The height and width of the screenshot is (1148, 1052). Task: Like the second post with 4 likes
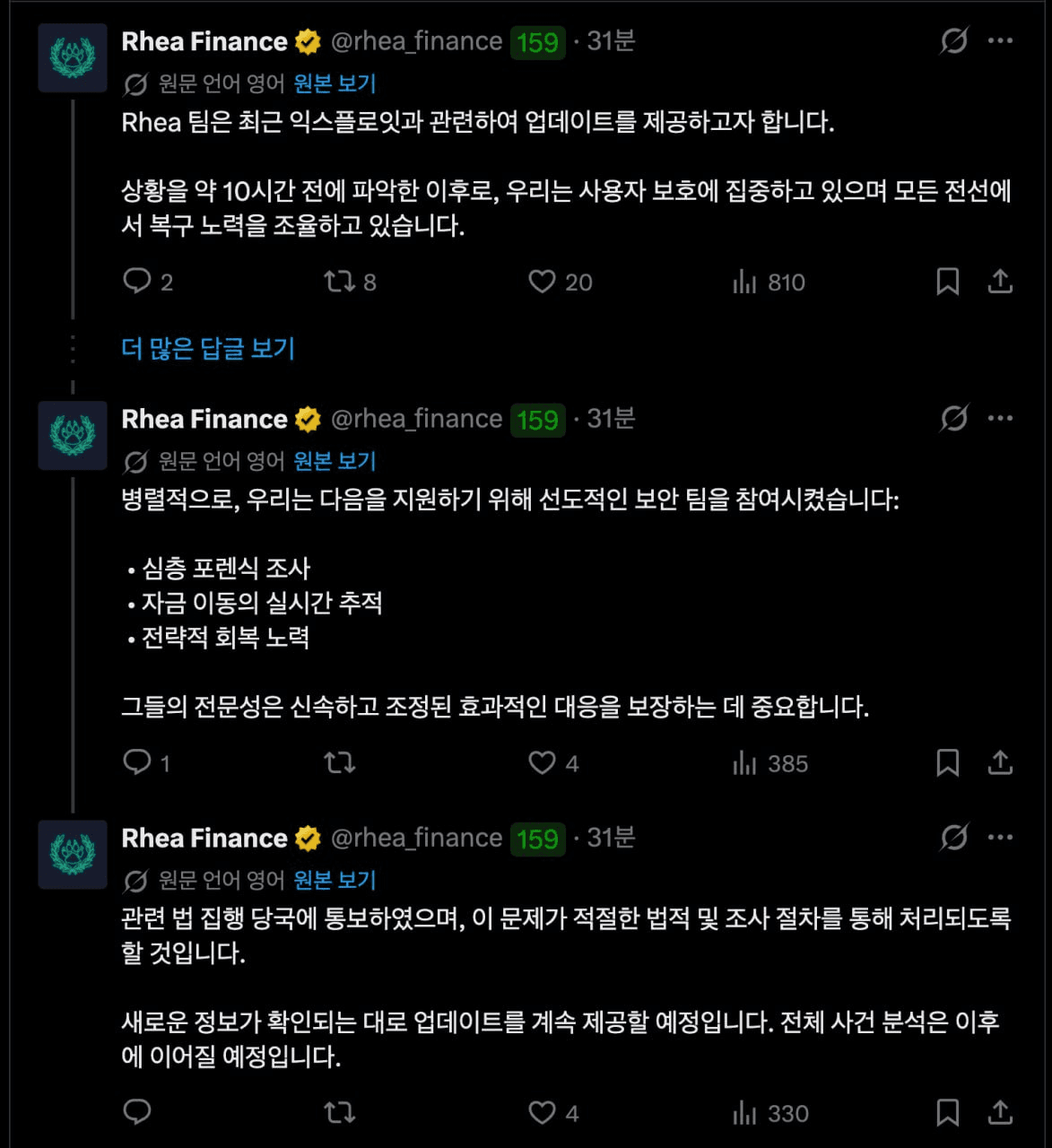[542, 763]
